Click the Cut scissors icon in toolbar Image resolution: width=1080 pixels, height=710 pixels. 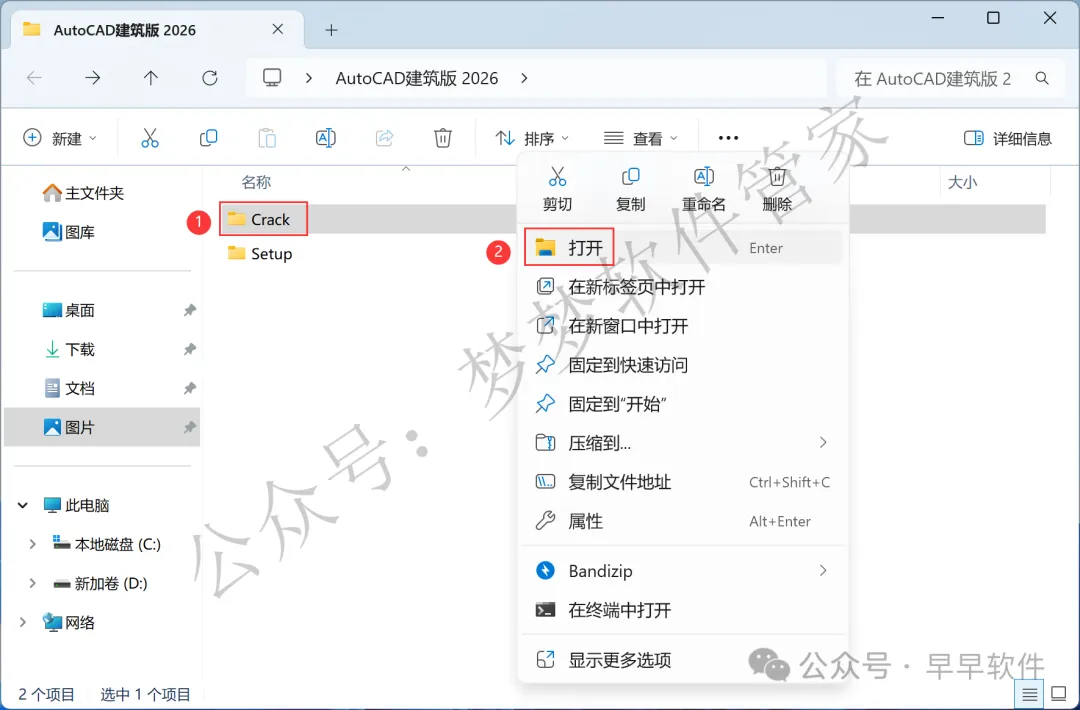[149, 138]
